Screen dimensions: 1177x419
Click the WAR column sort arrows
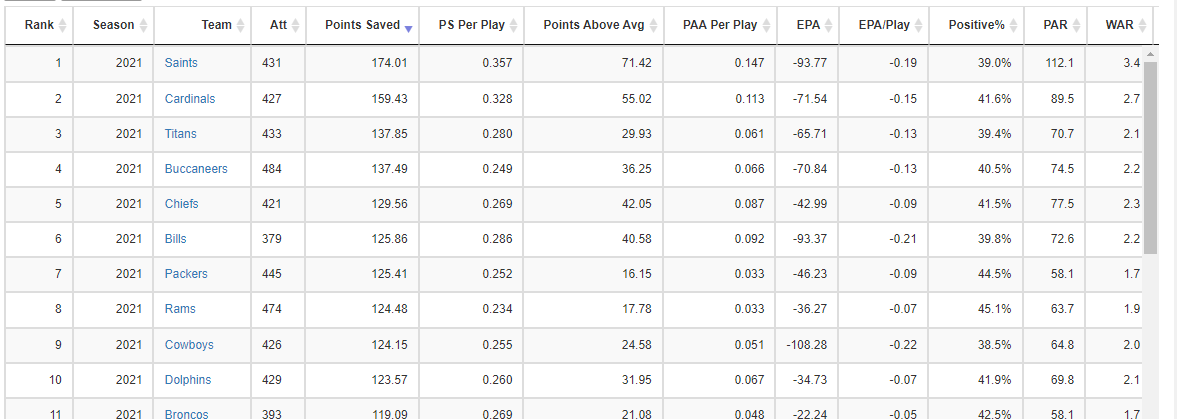[1142, 26]
